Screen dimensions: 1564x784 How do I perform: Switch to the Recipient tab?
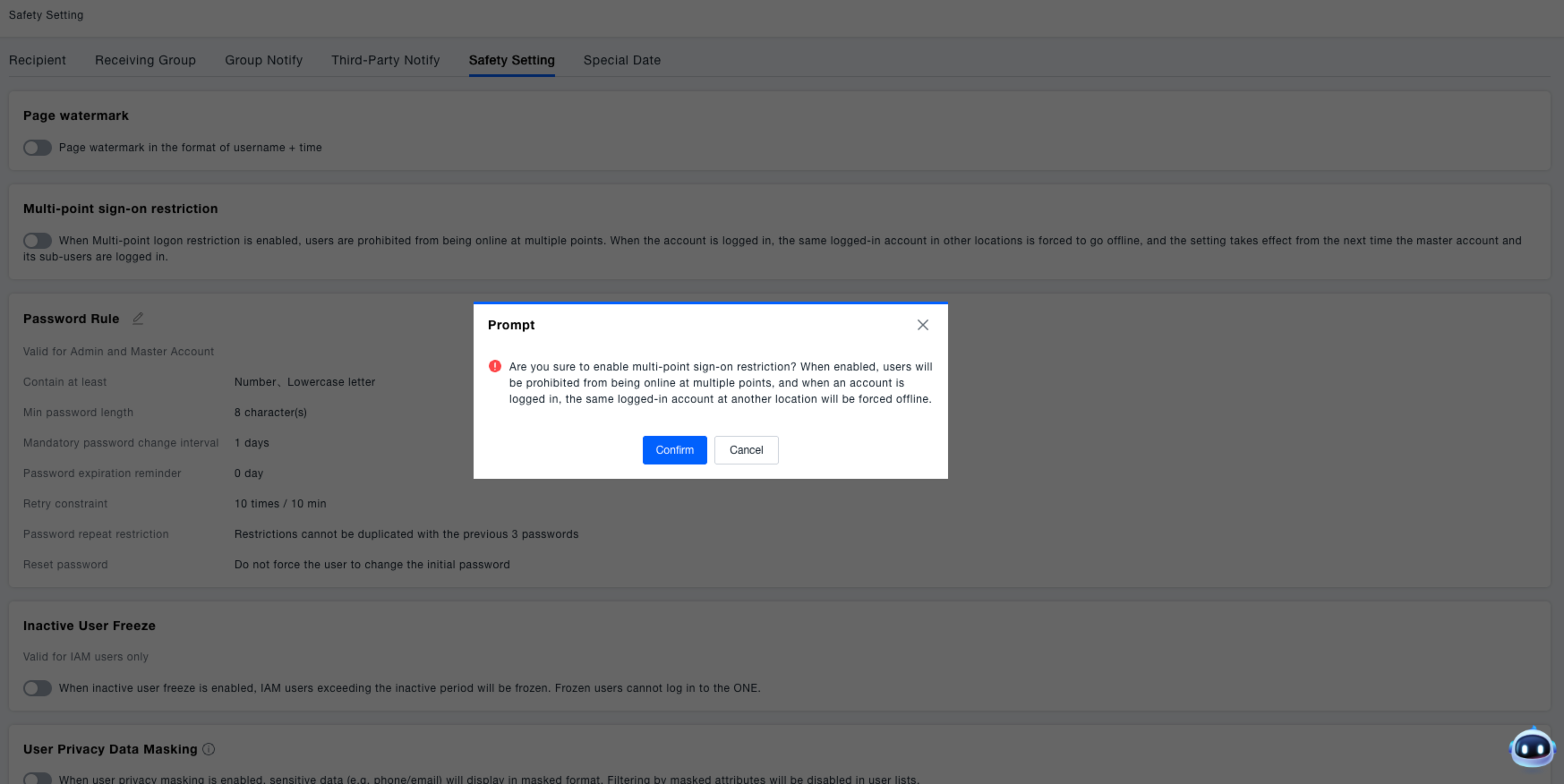tap(38, 60)
